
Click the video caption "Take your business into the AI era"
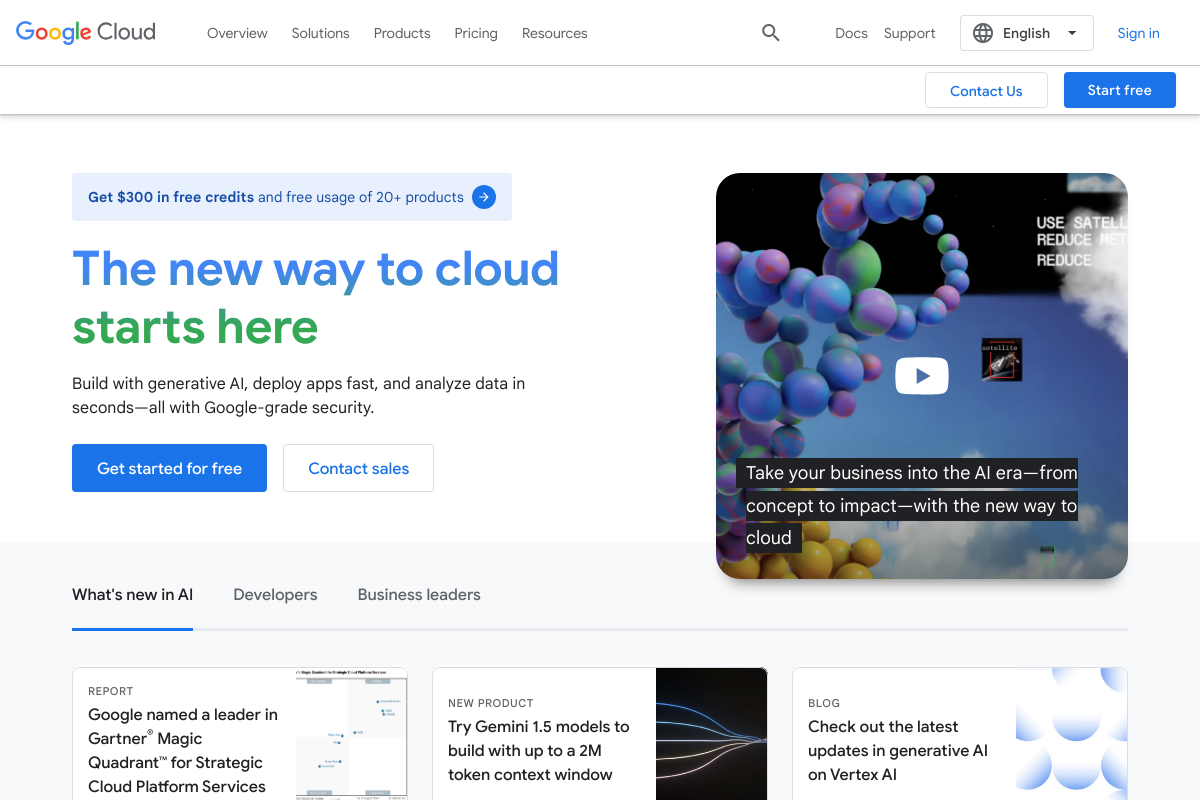(907, 505)
